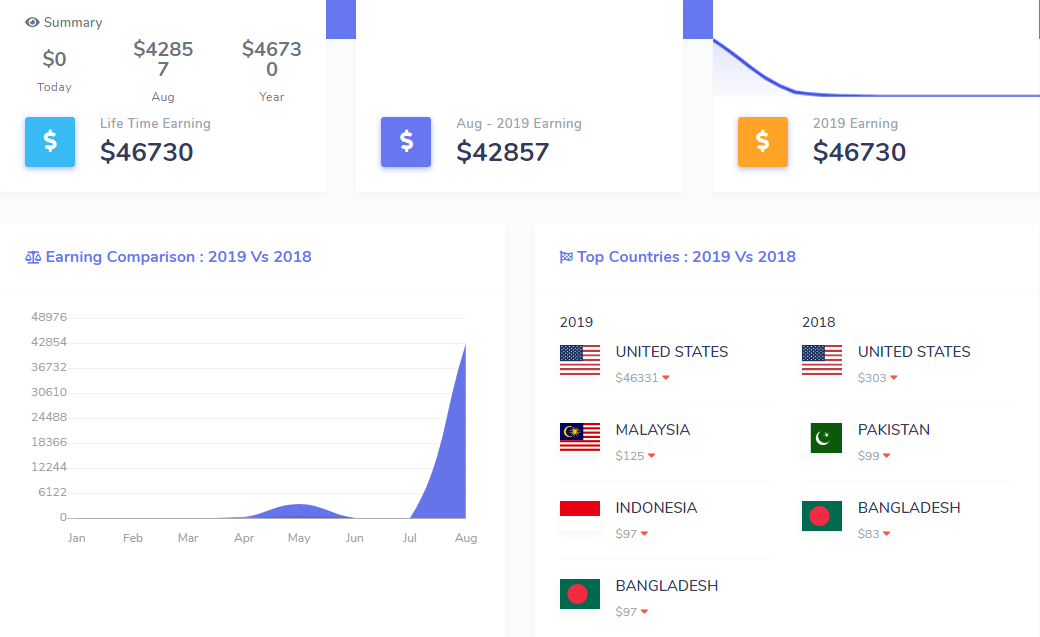The image size is (1040, 637).
Task: Click the United States flag under 2019
Action: click(580, 360)
